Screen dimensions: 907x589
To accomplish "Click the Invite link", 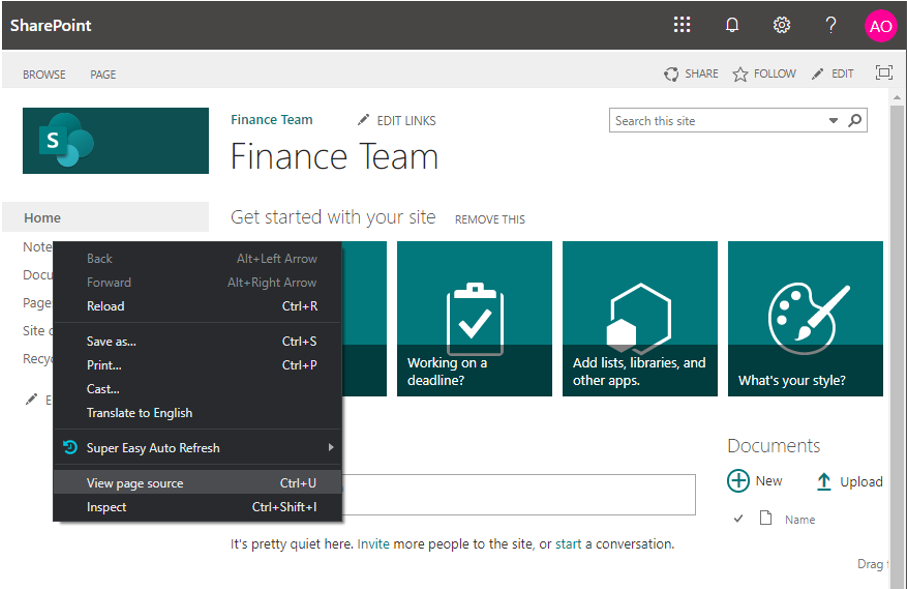I will (x=373, y=544).
